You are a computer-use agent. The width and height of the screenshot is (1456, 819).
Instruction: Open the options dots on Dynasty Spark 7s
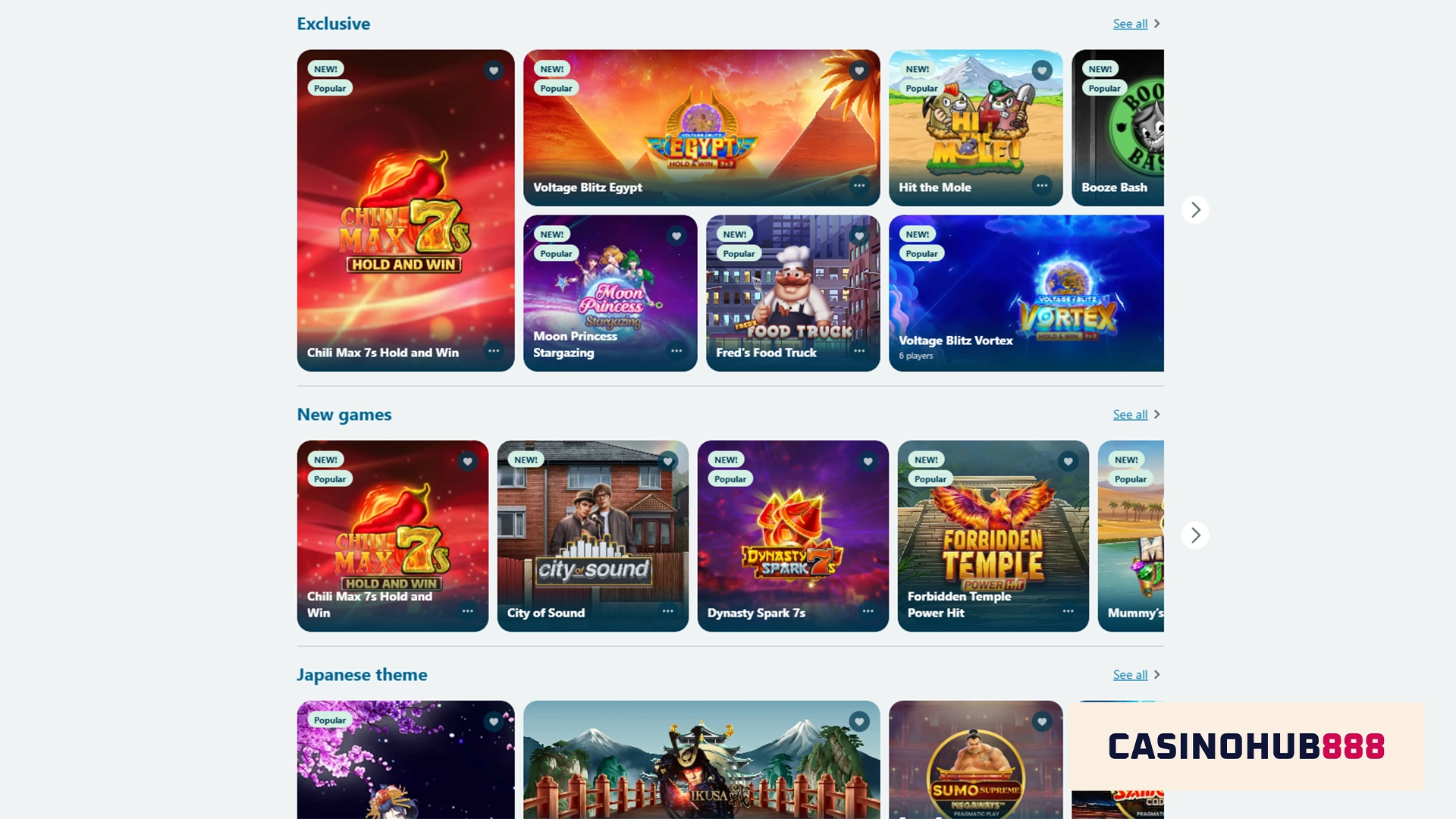pyautogui.click(x=868, y=611)
